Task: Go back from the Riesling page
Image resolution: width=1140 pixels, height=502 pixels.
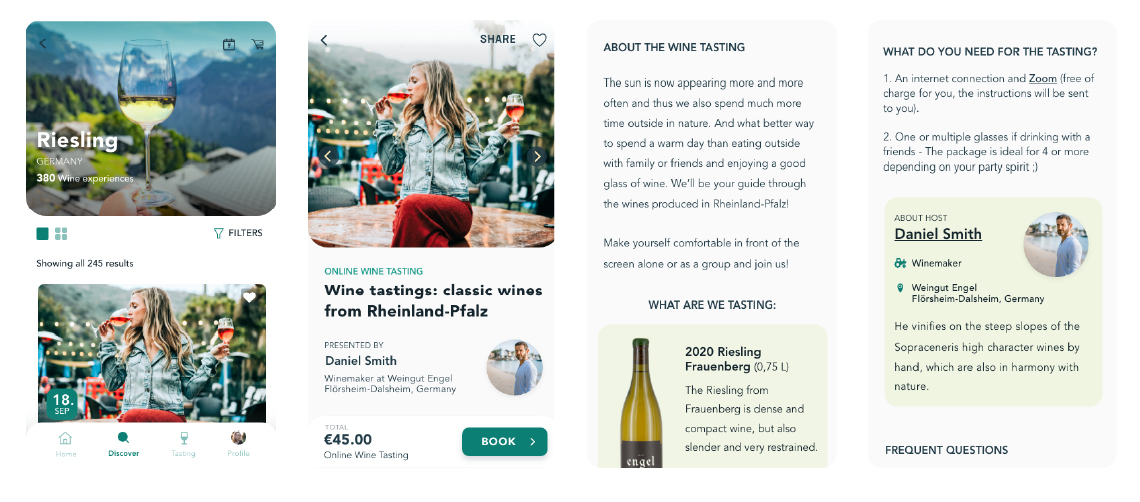Action: (x=43, y=43)
